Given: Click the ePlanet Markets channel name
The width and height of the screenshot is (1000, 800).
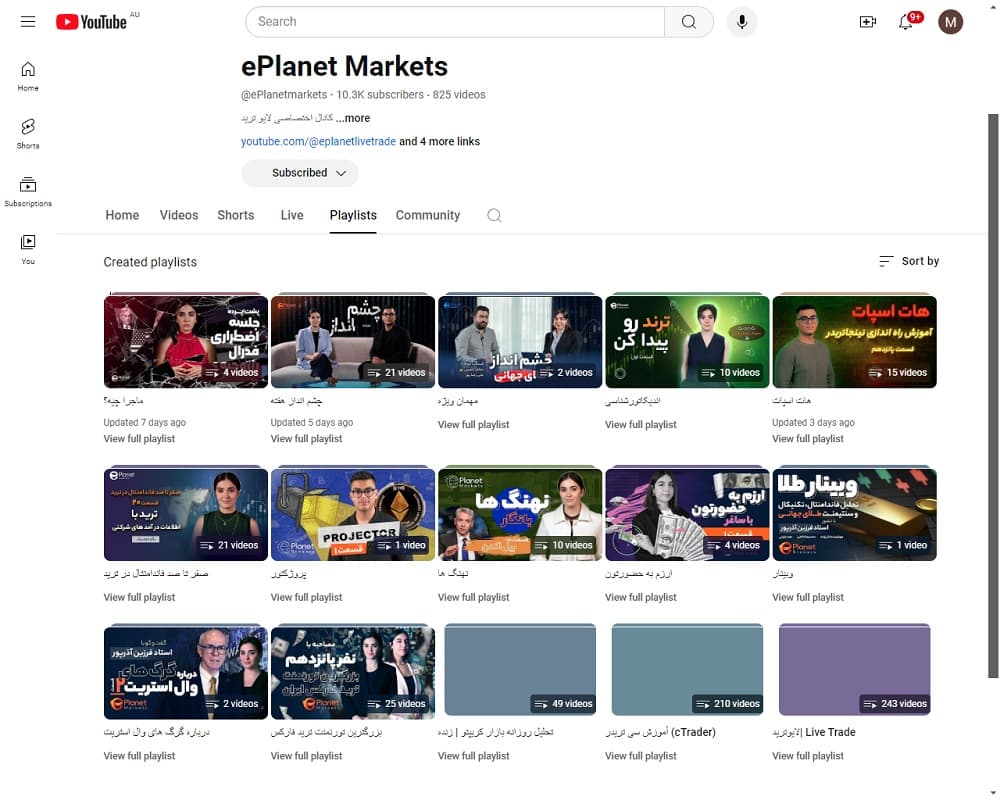Looking at the screenshot, I should (344, 66).
